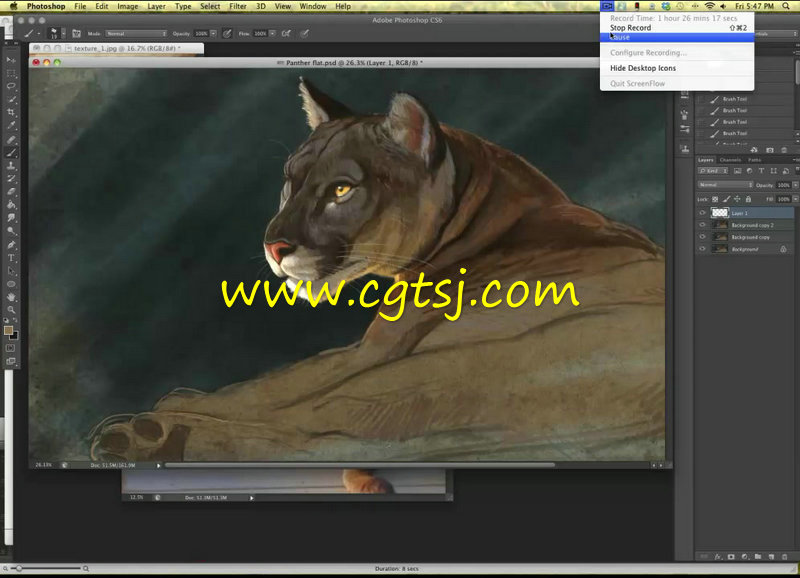Viewport: 800px width, 578px height.
Task: Select the Brush tool in the toolbox
Action: click(x=11, y=153)
